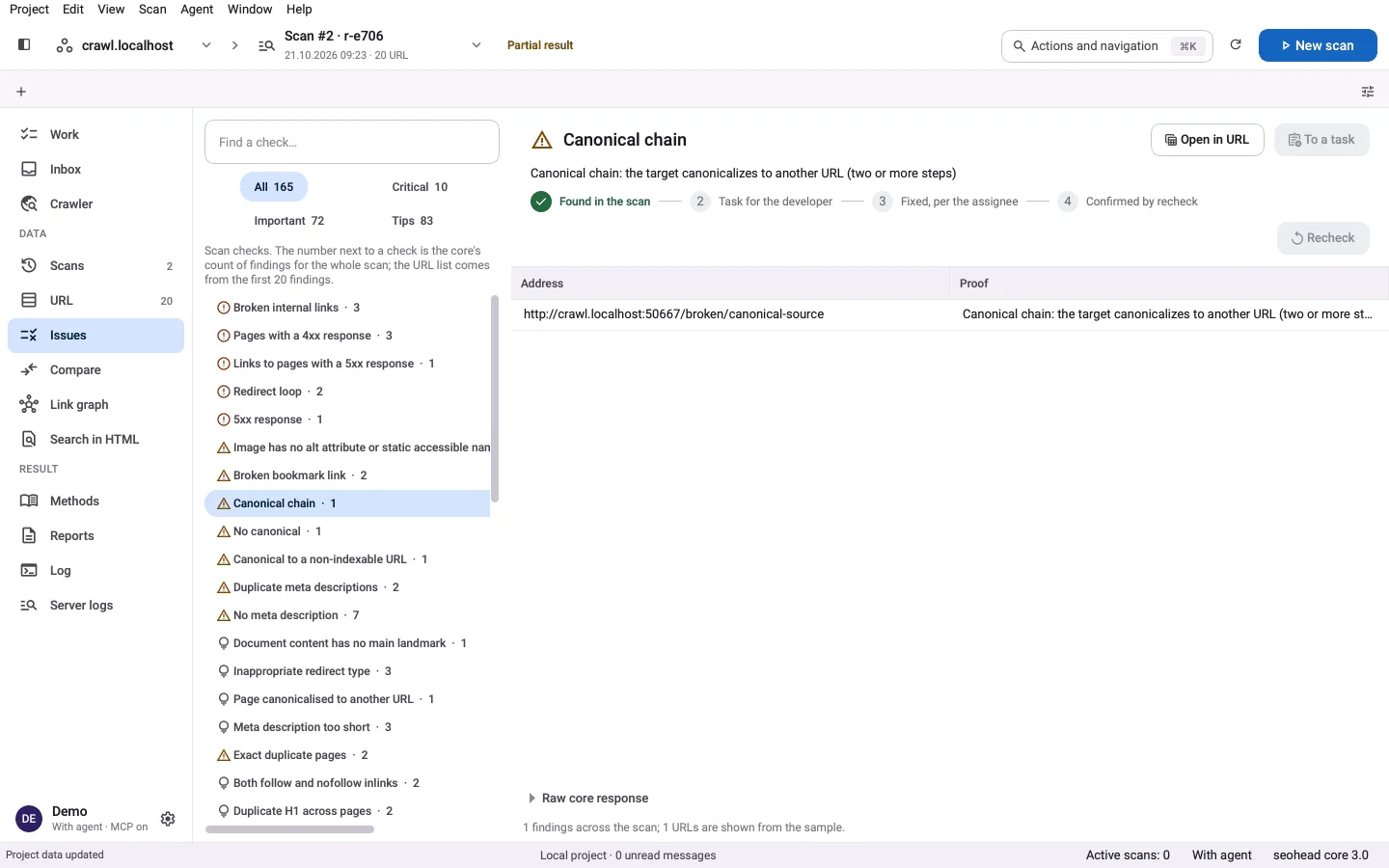This screenshot has height=868, width=1389.
Task: Click the Find a check input
Action: (352, 142)
